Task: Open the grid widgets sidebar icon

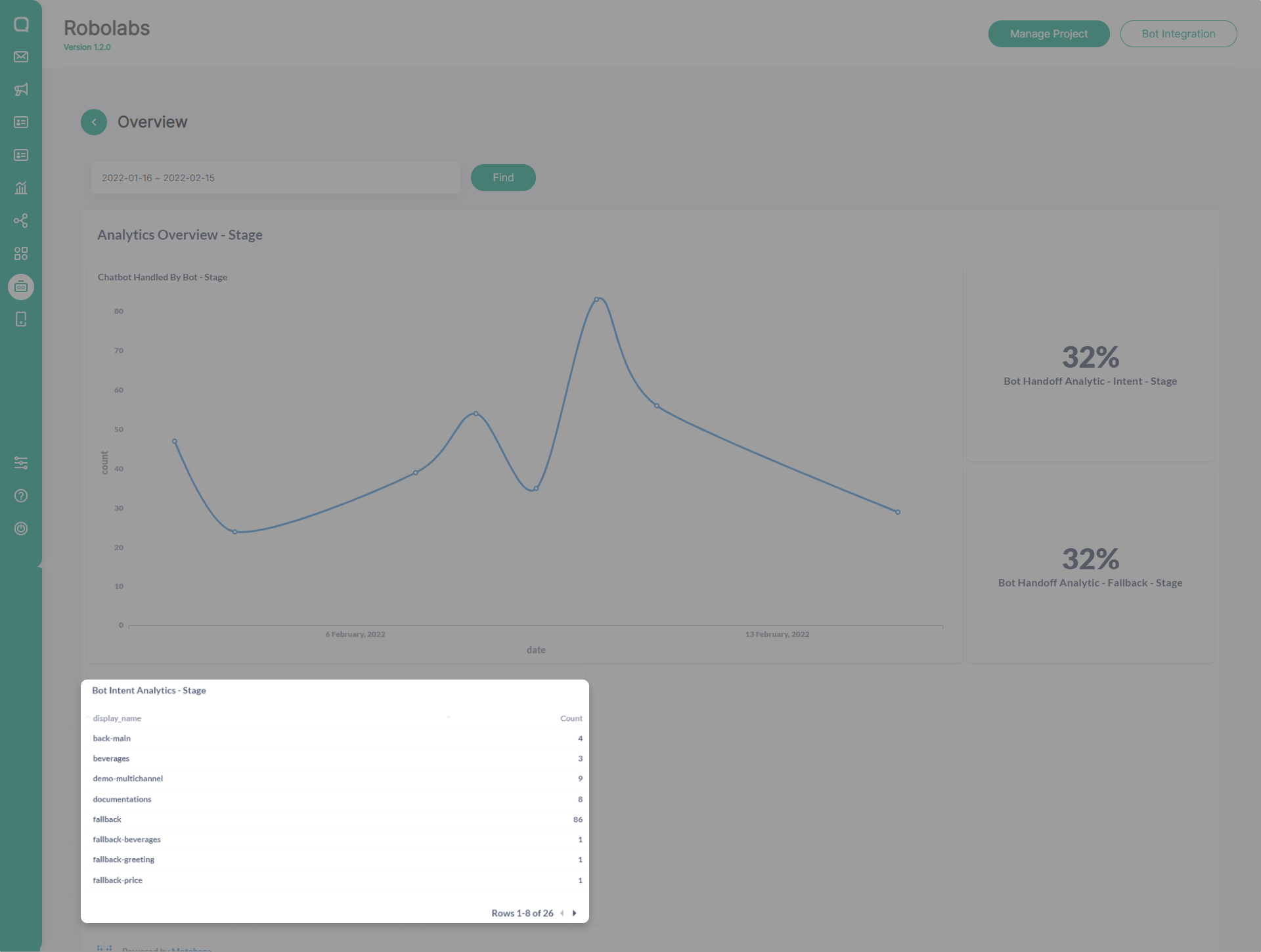Action: (21, 253)
